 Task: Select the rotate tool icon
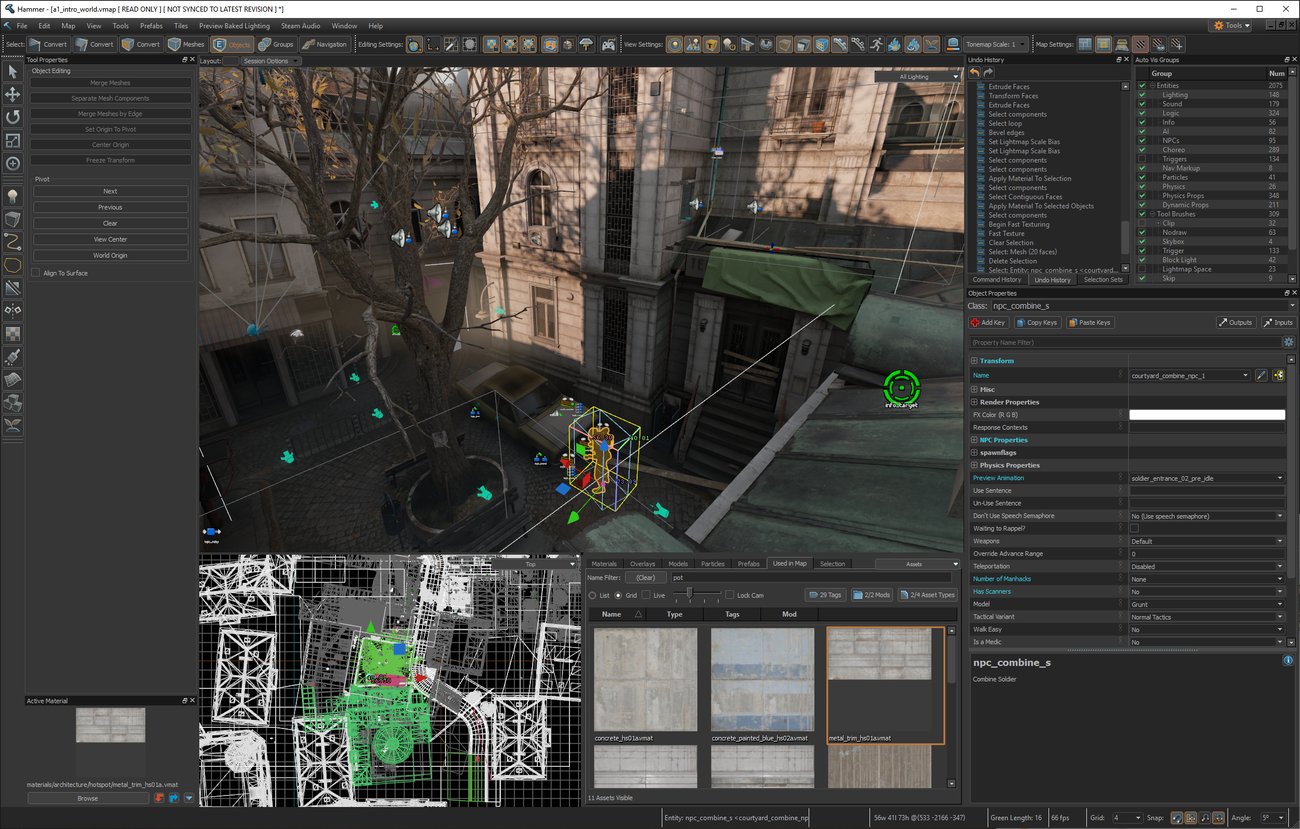(x=13, y=117)
